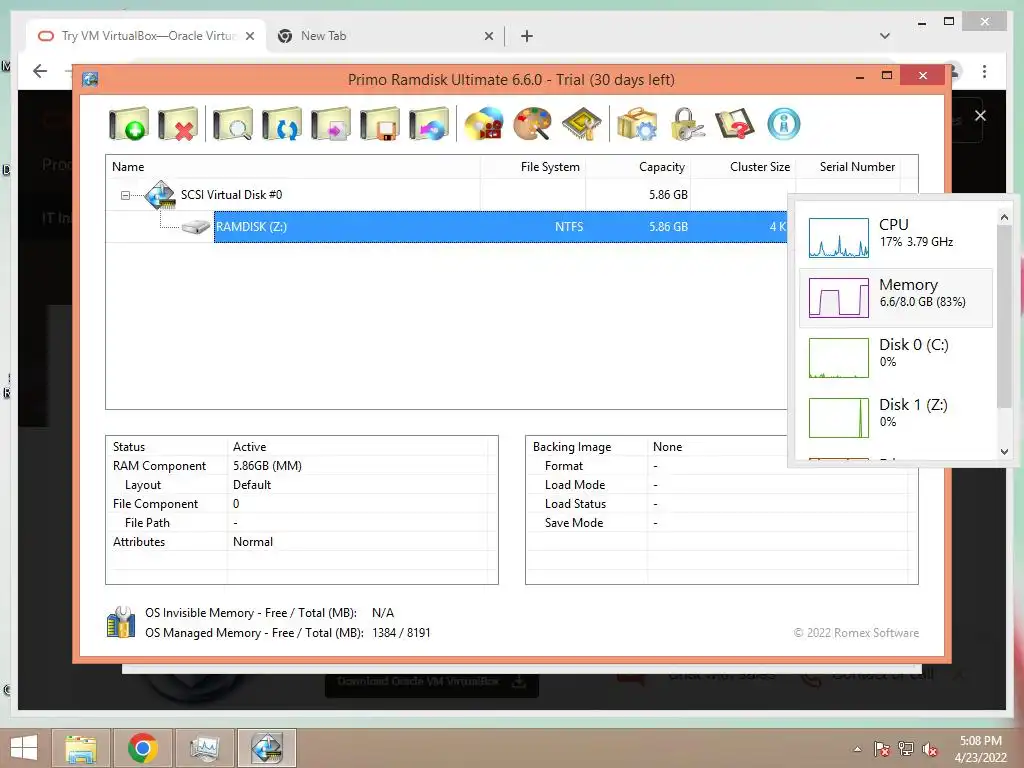
Task: Select the RAMDISK (Z:) volume row
Action: pos(500,227)
